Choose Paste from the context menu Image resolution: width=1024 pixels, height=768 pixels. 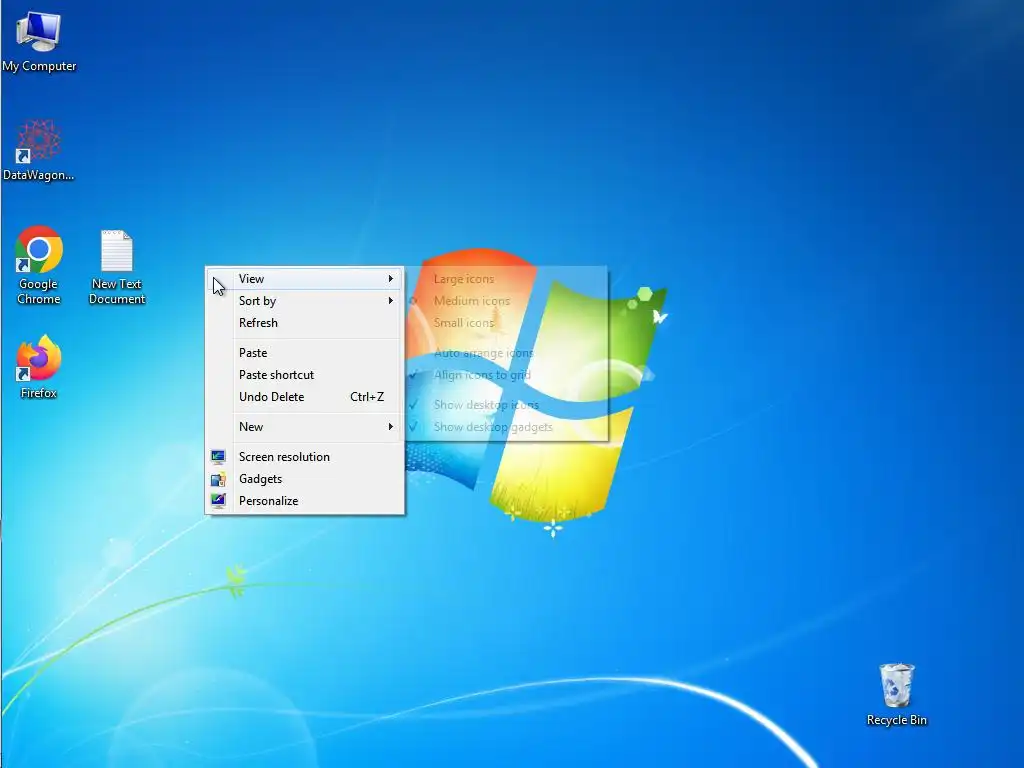(x=304, y=353)
